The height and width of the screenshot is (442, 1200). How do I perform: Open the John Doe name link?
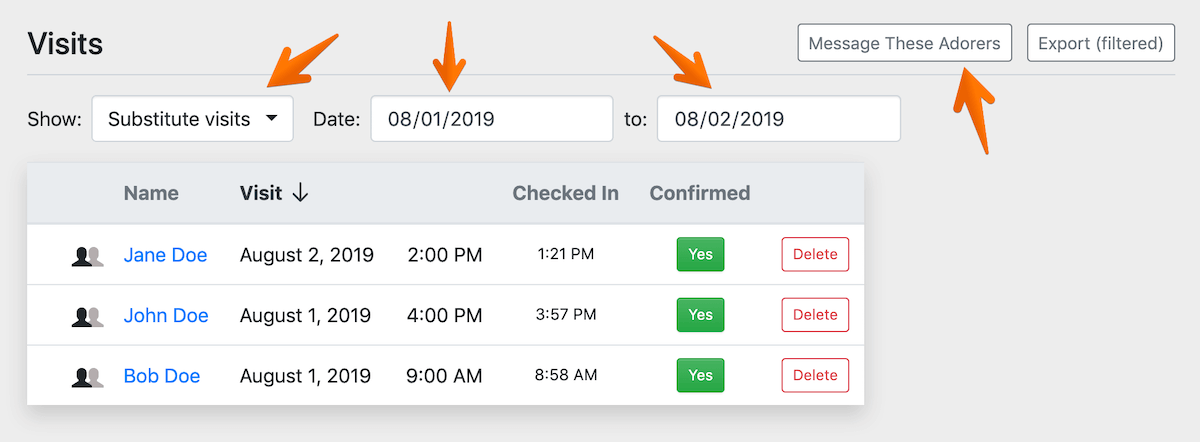[x=166, y=316]
